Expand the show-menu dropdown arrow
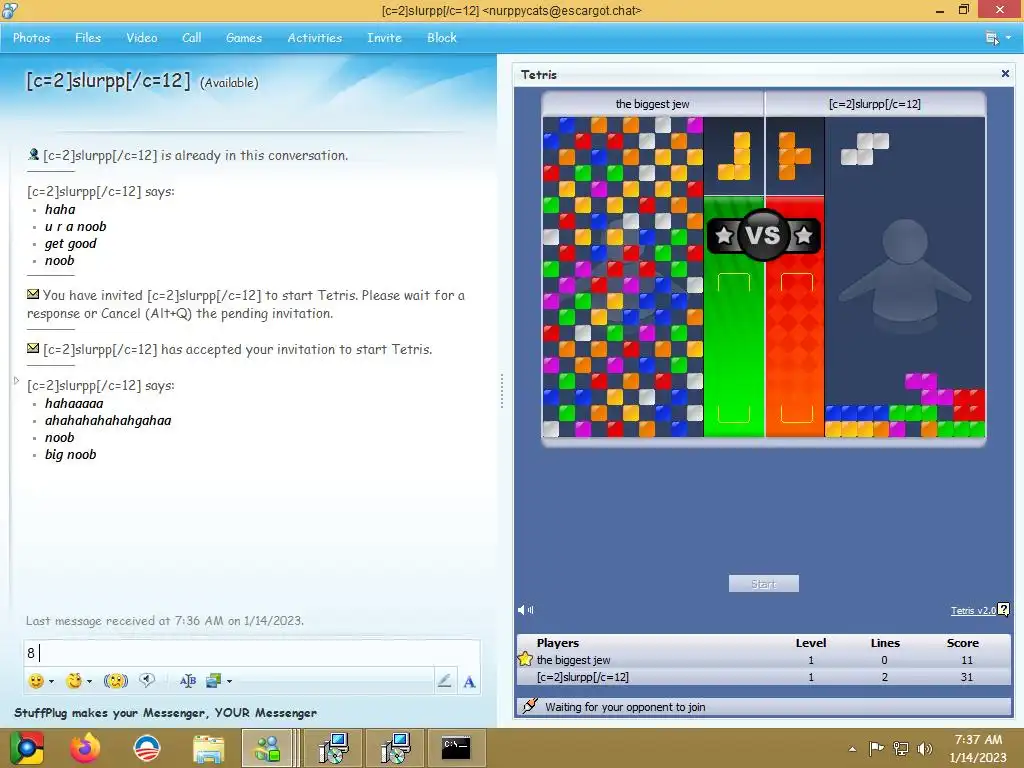 coord(1008,38)
